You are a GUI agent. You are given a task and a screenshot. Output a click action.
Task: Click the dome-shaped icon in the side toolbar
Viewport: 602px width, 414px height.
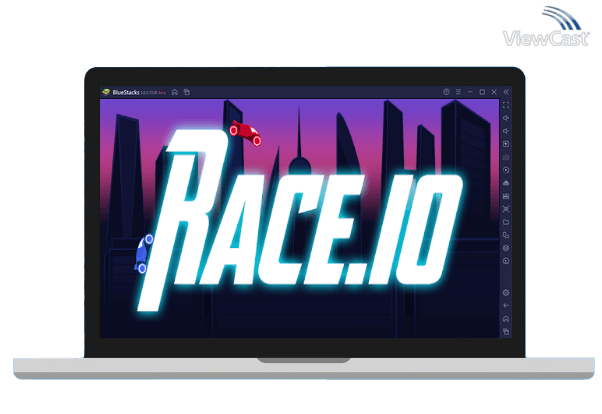506,183
